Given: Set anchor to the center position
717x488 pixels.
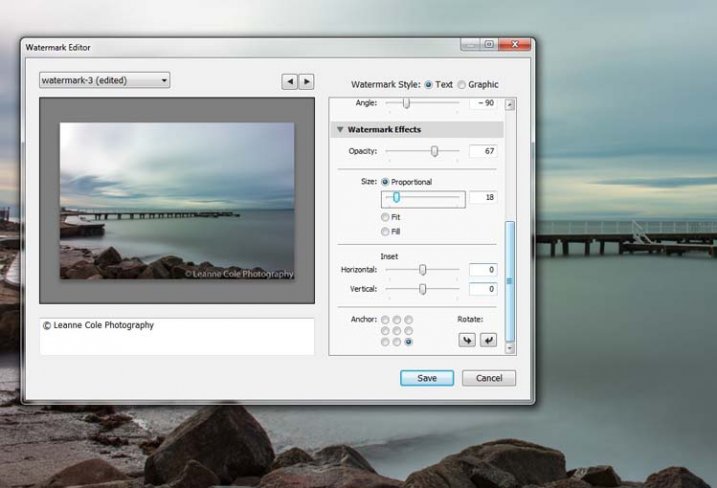Looking at the screenshot, I should click(397, 331).
